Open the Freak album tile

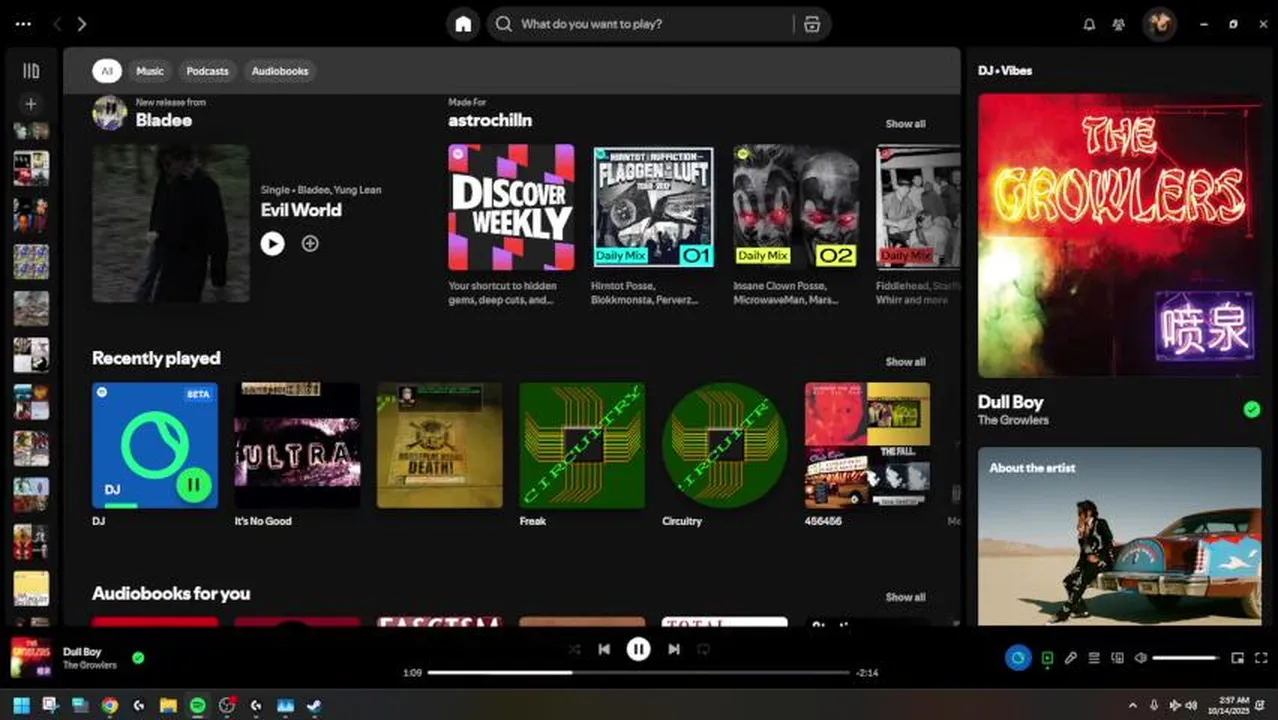pyautogui.click(x=582, y=445)
